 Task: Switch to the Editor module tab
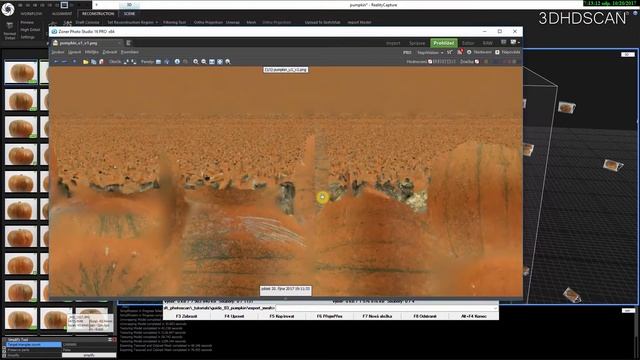pos(468,43)
